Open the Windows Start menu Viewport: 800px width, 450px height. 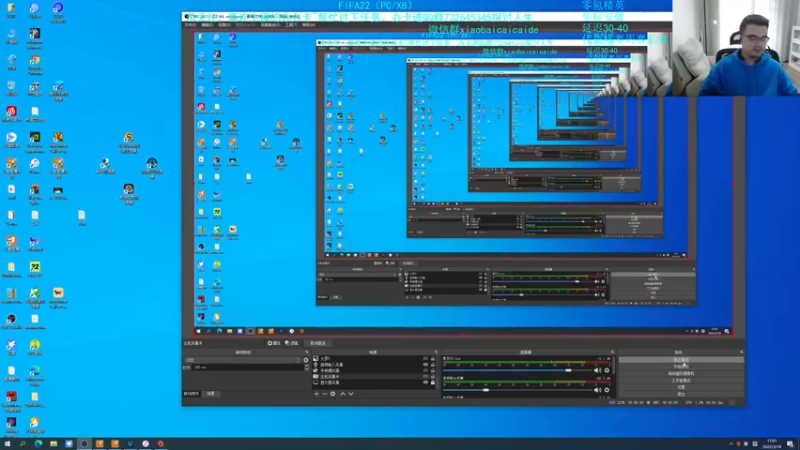7,444
